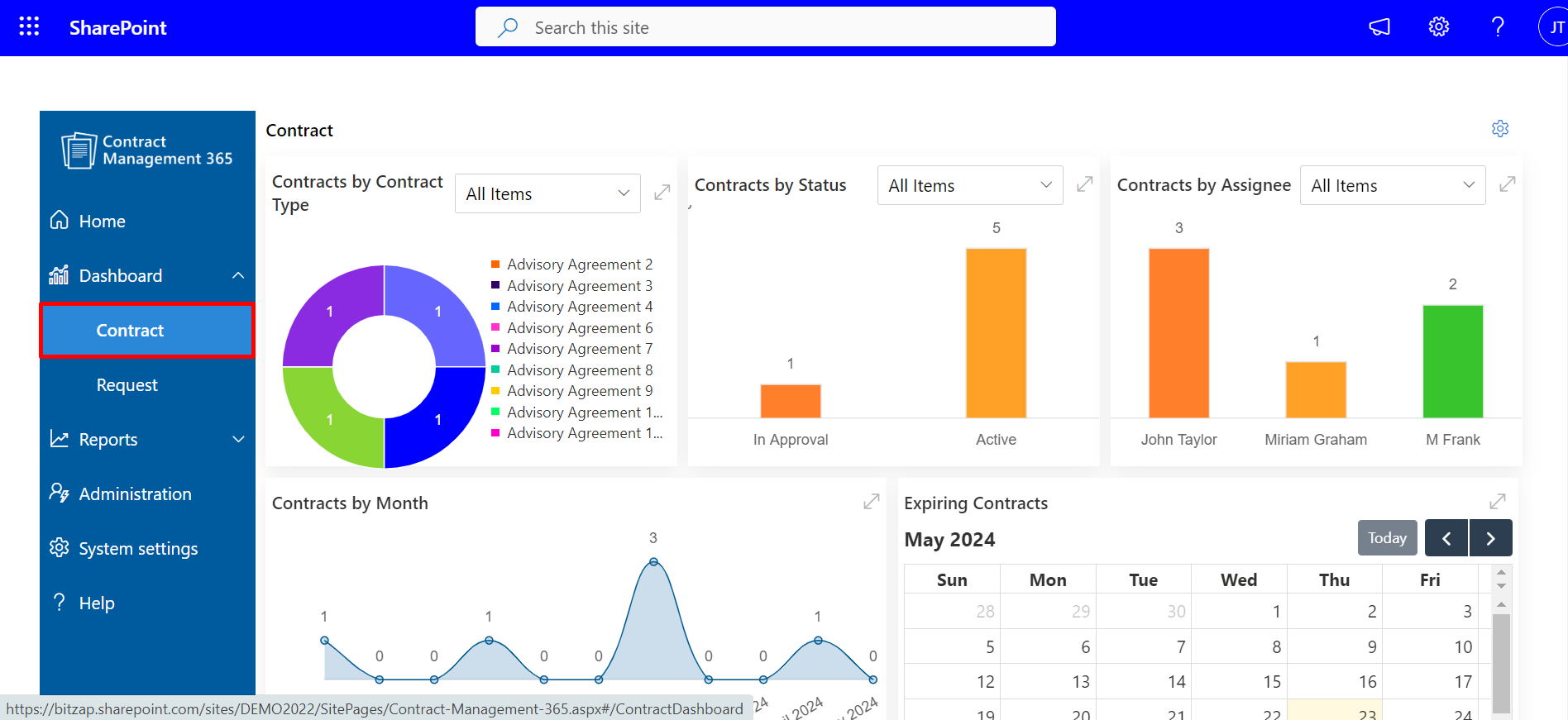This screenshot has height=720, width=1568.
Task: Click the megaphone notifications icon
Action: [1379, 27]
